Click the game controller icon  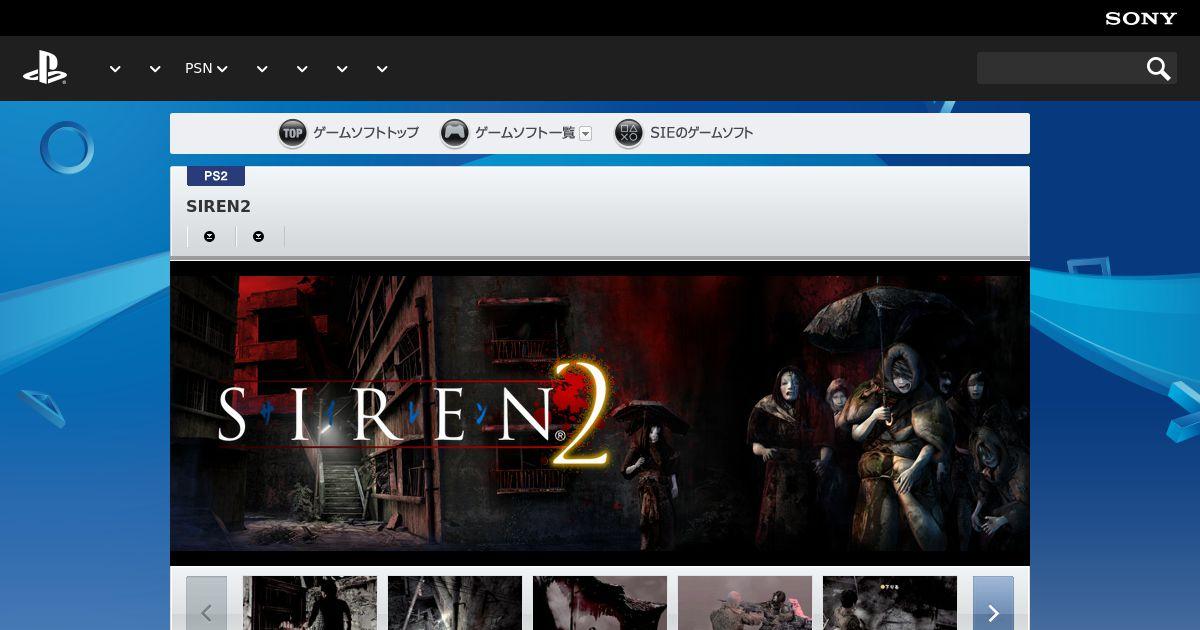[x=455, y=133]
